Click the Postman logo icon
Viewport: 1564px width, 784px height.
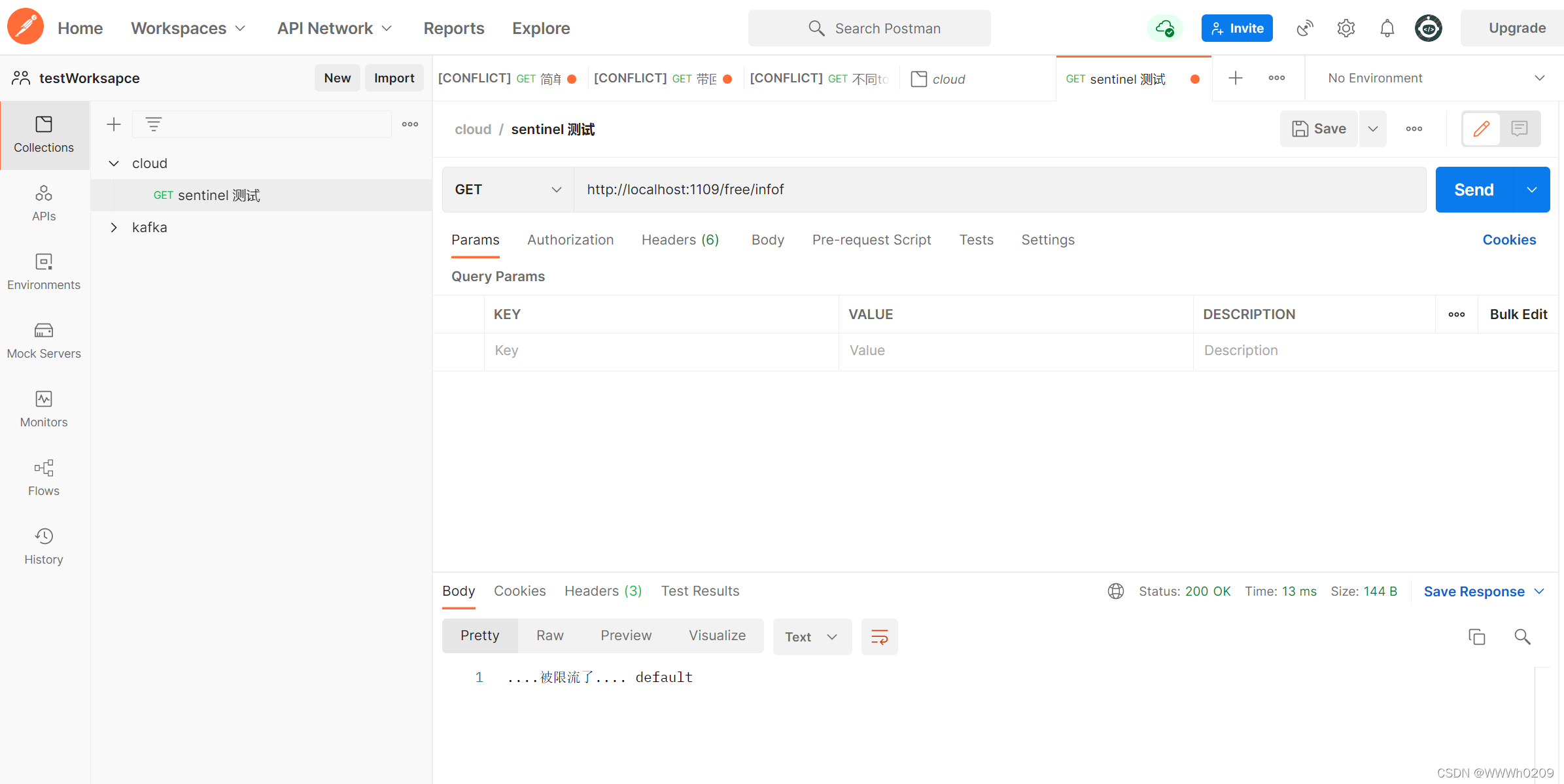click(x=25, y=27)
